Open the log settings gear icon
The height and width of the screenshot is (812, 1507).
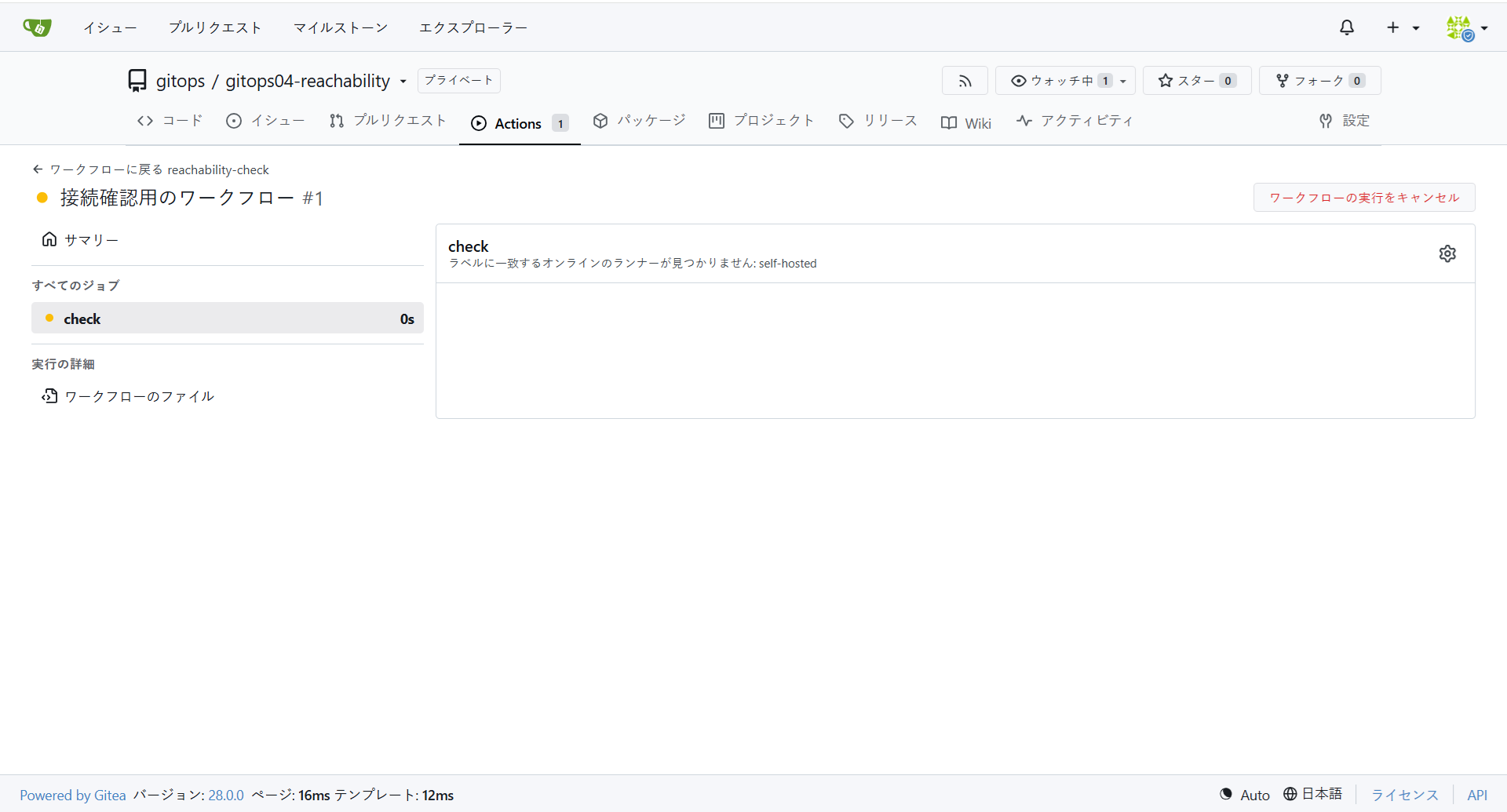(1447, 253)
